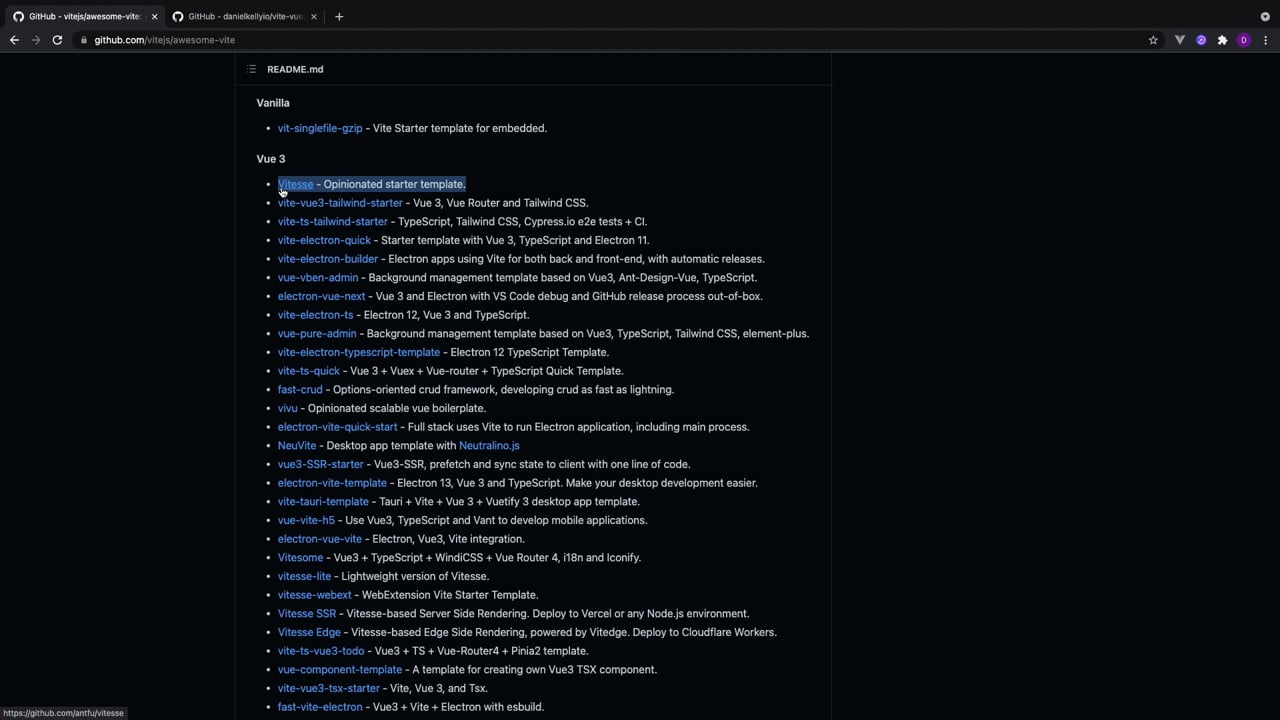Click the site lock icon in address bar
Viewport: 1280px width, 720px height.
[x=84, y=40]
